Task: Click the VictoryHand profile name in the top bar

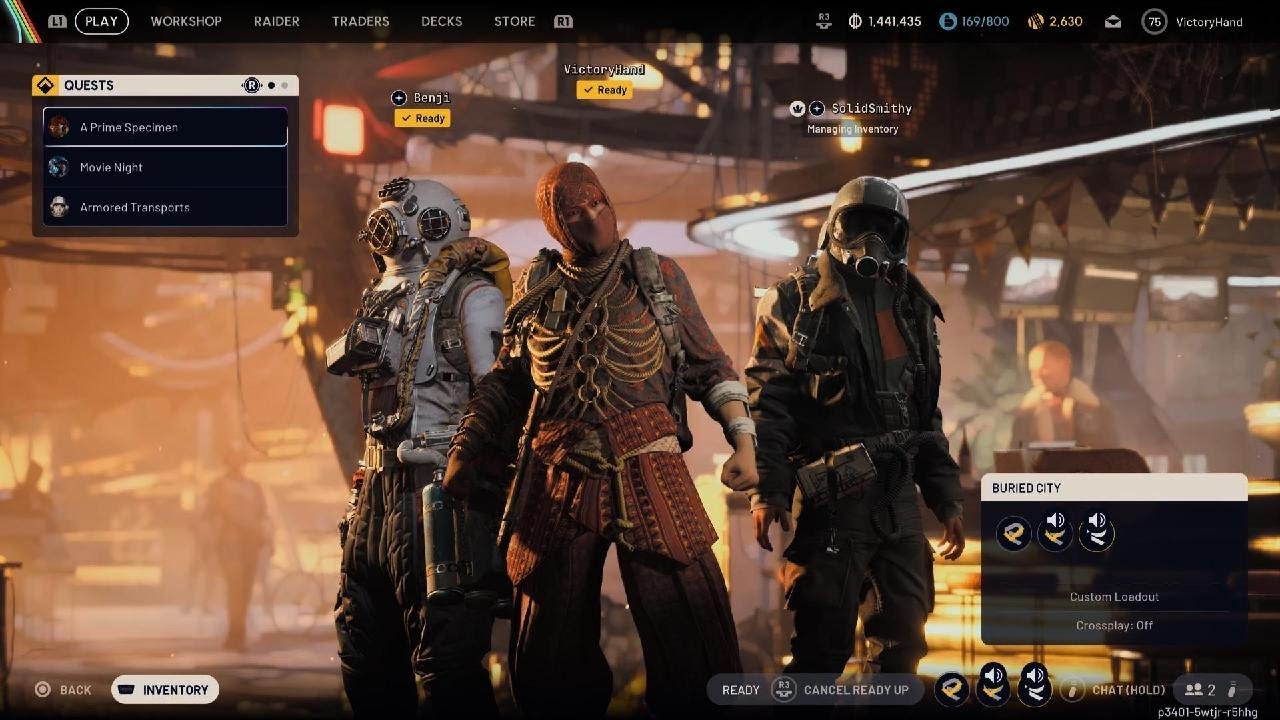Action: point(1209,21)
